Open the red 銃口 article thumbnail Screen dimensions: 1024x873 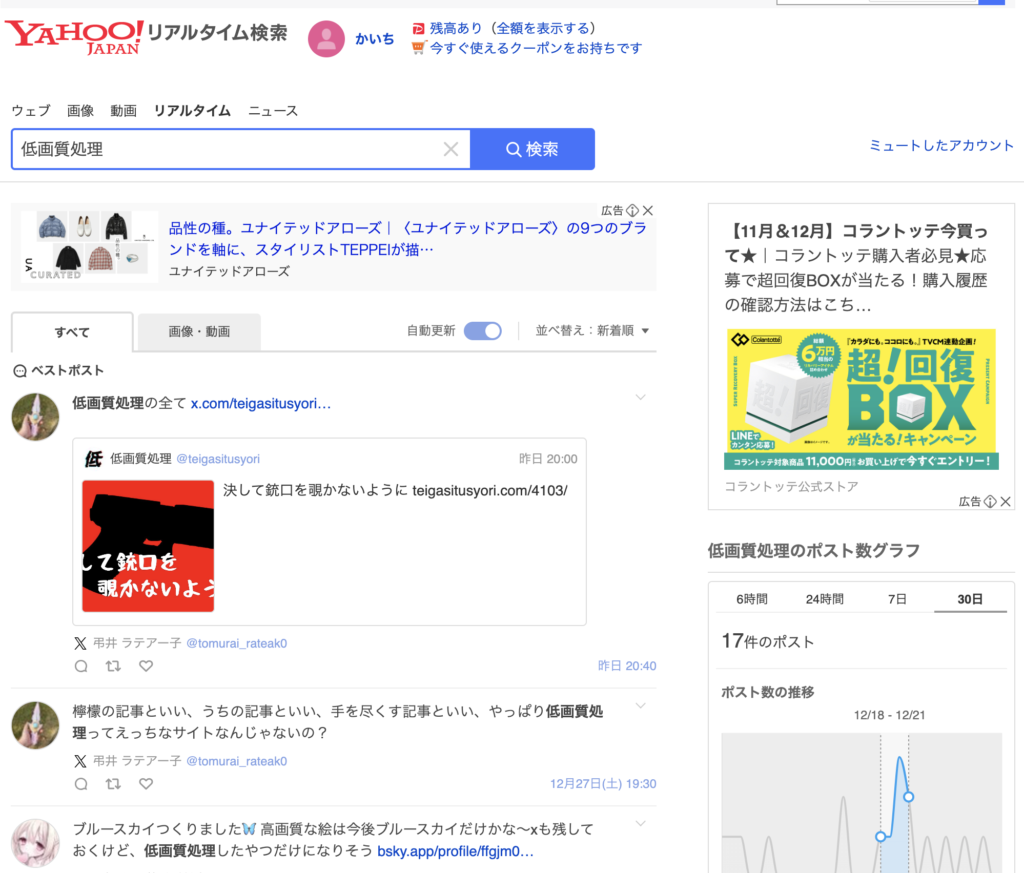pyautogui.click(x=148, y=546)
